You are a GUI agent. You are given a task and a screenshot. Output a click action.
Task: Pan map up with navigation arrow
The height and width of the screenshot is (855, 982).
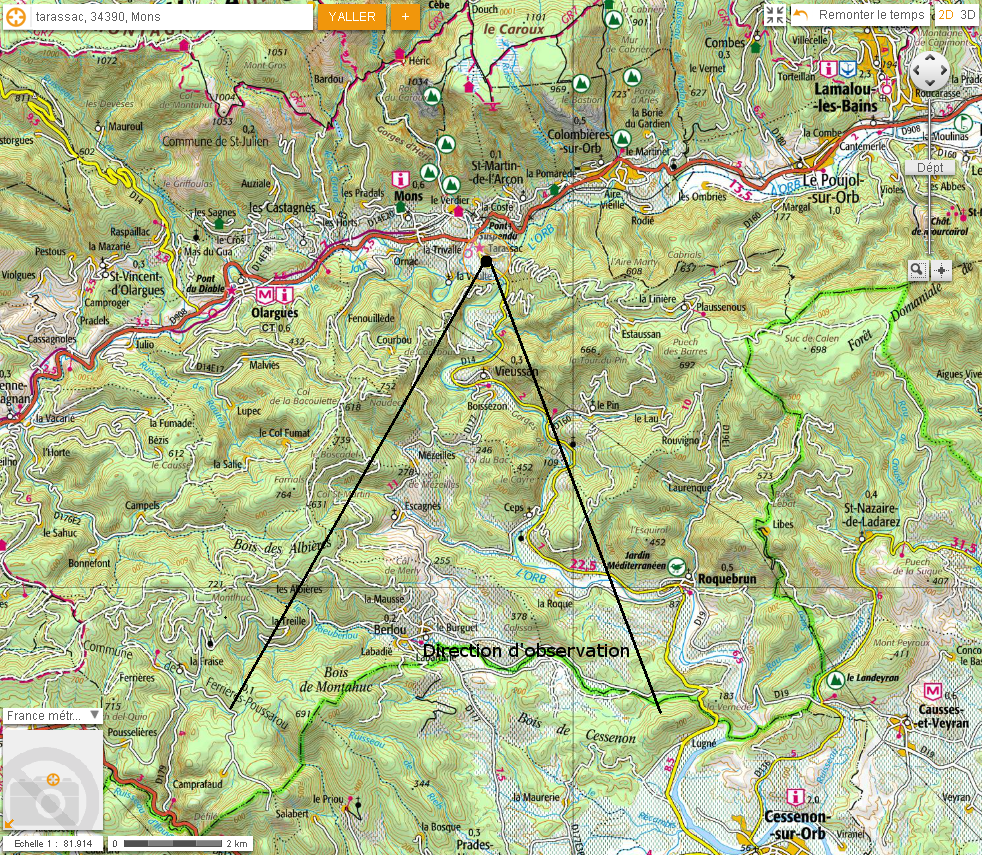(x=930, y=59)
